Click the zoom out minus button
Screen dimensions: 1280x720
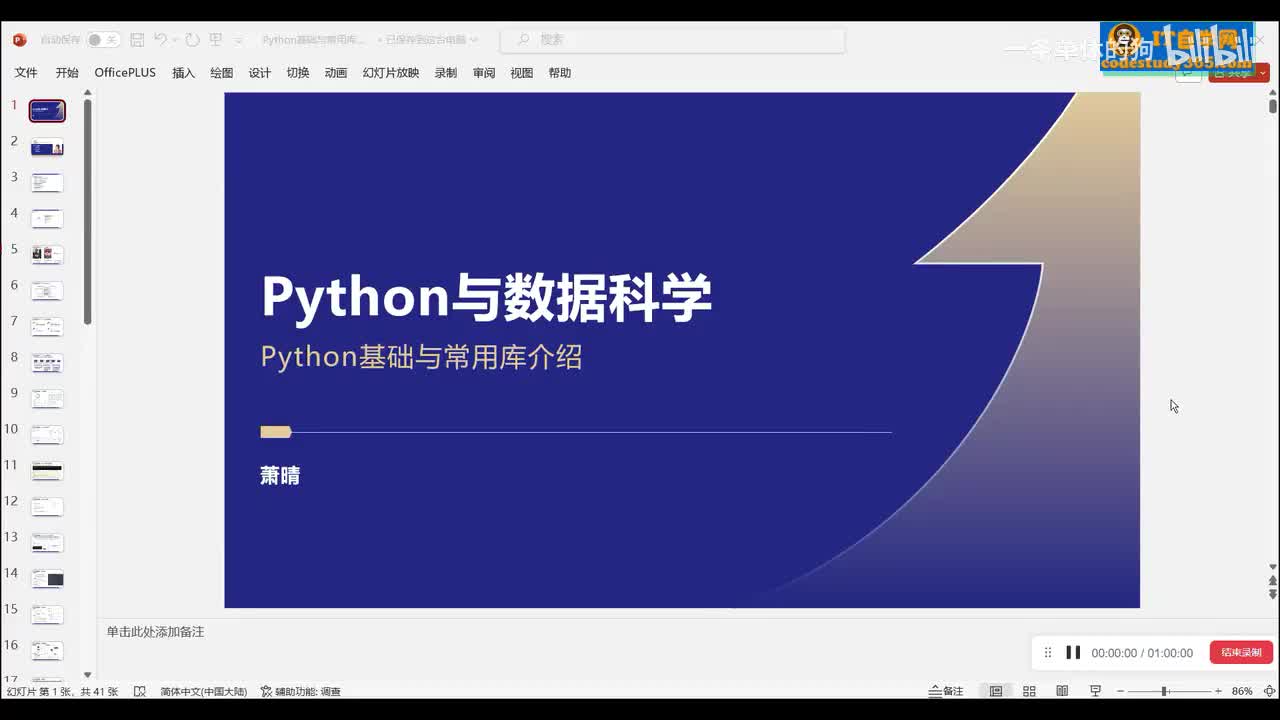[x=1121, y=691]
